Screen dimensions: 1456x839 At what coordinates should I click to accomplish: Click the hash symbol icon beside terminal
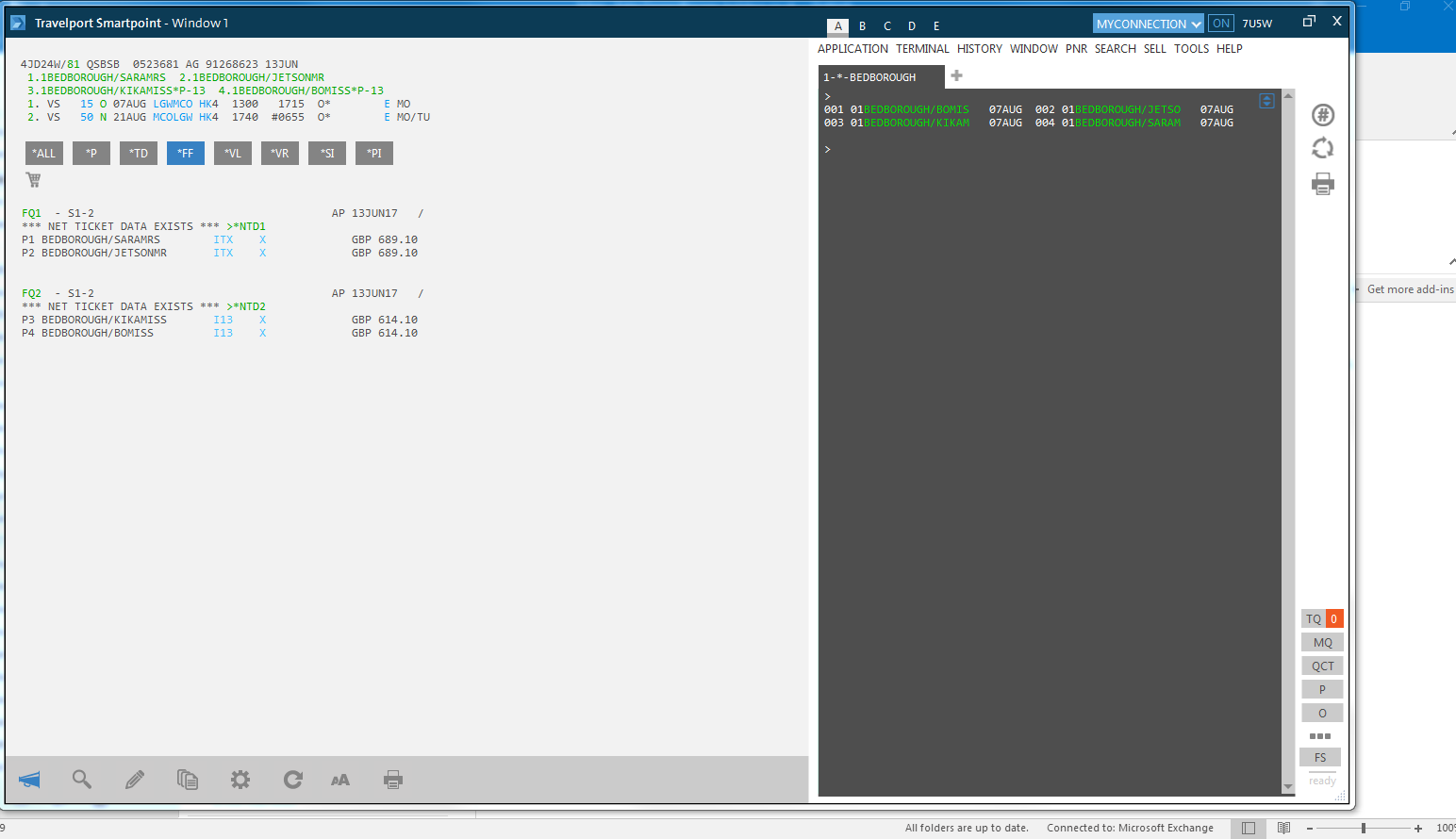(x=1323, y=115)
